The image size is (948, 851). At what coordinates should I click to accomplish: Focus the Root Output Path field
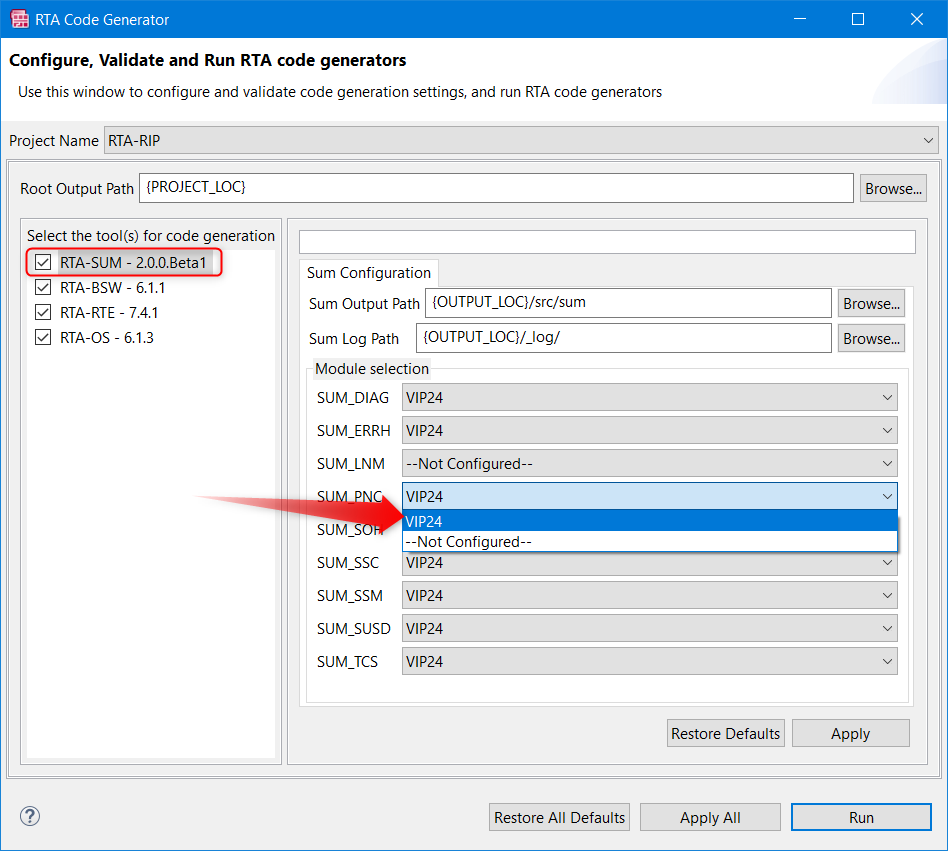click(496, 188)
